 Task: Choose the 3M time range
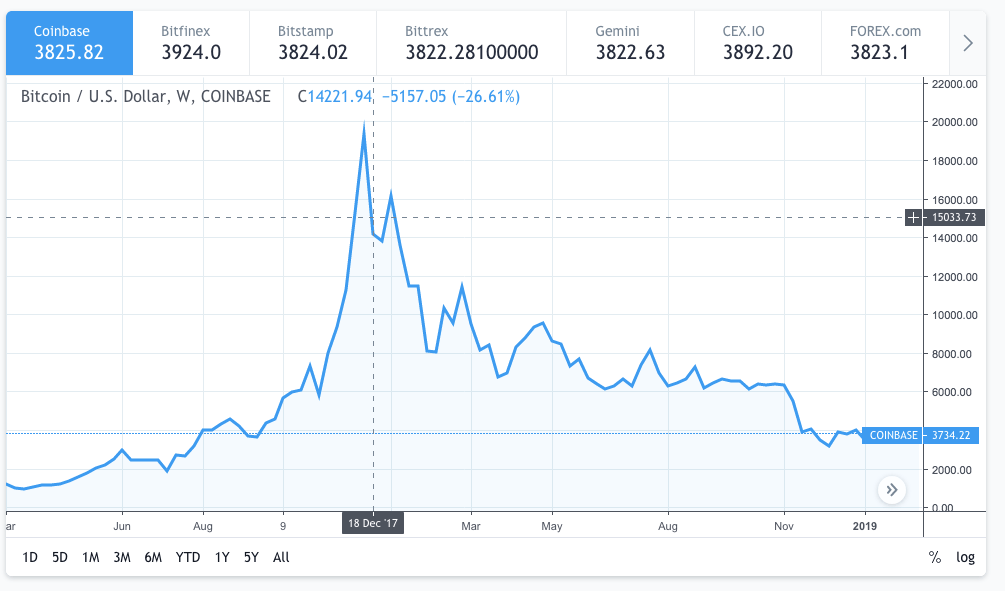[122, 557]
